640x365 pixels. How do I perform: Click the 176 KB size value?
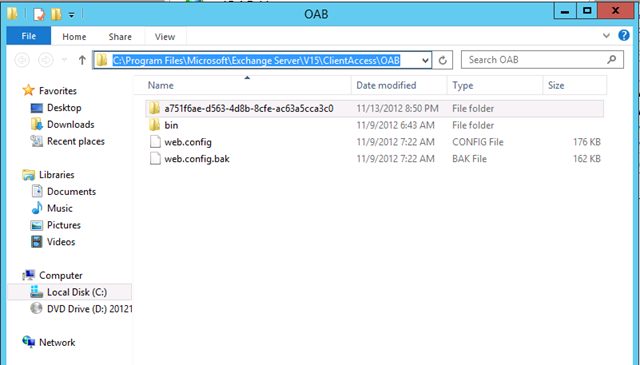[587, 142]
